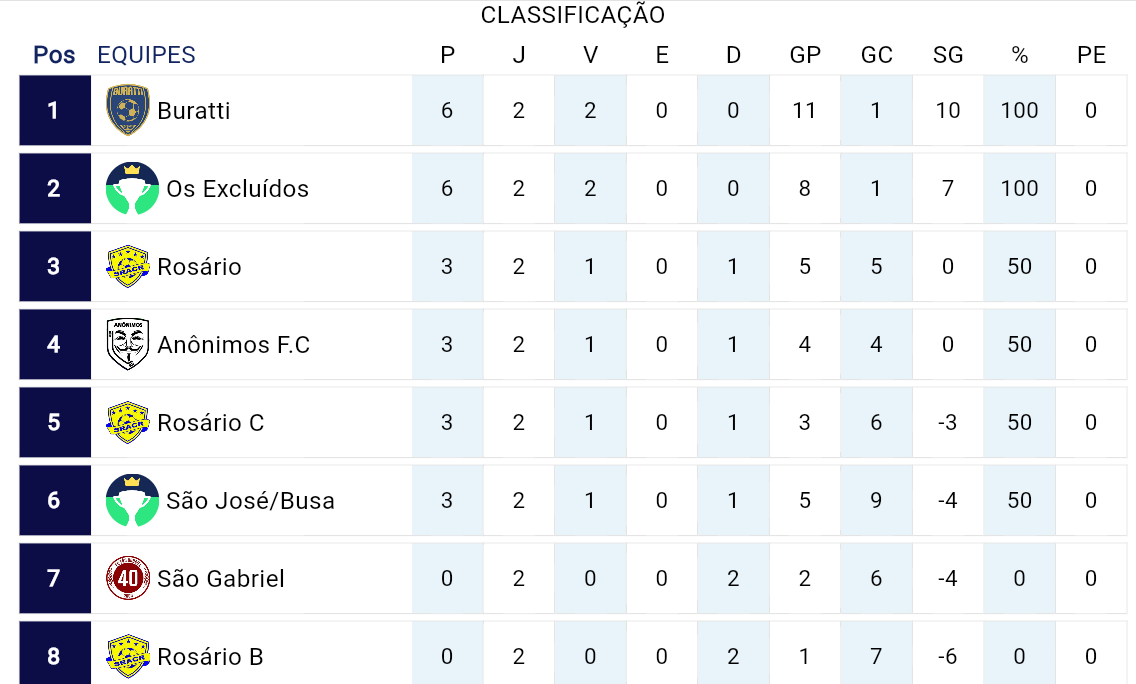Screen dimensions: 1136x684
Task: Click the Rosário C team badge
Action: coord(128,422)
